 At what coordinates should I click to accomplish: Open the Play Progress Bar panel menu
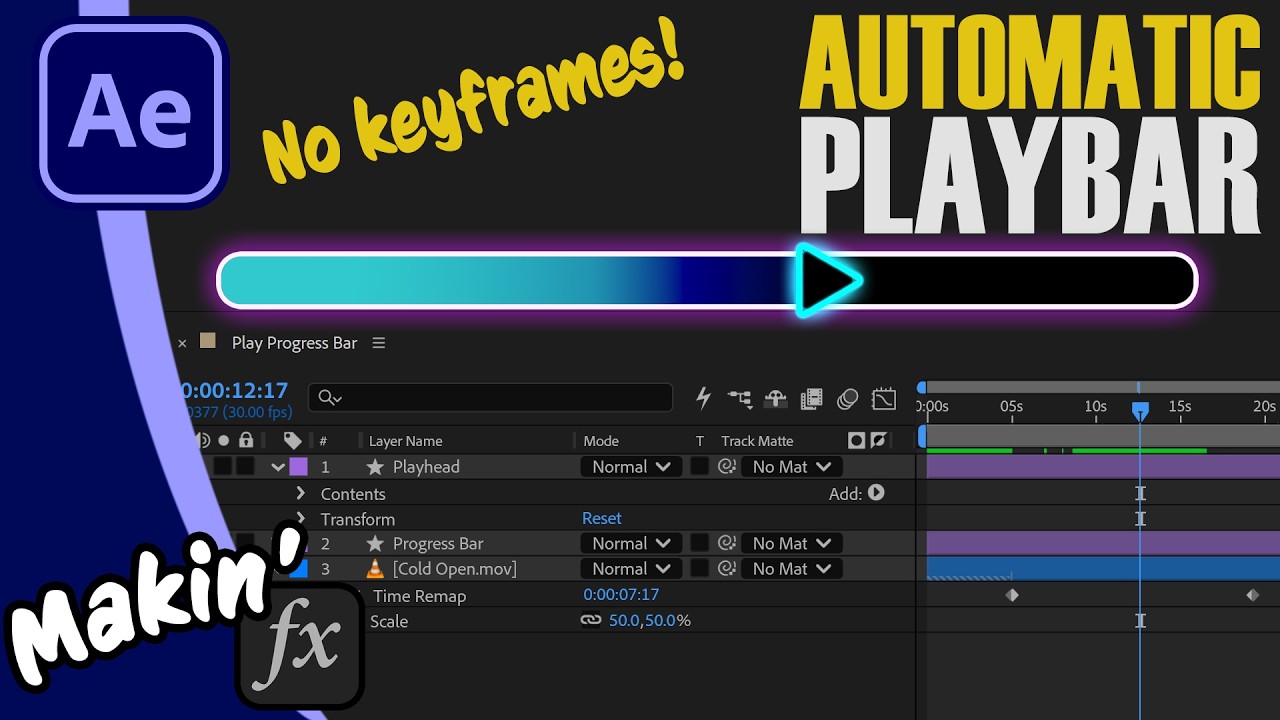pos(379,343)
